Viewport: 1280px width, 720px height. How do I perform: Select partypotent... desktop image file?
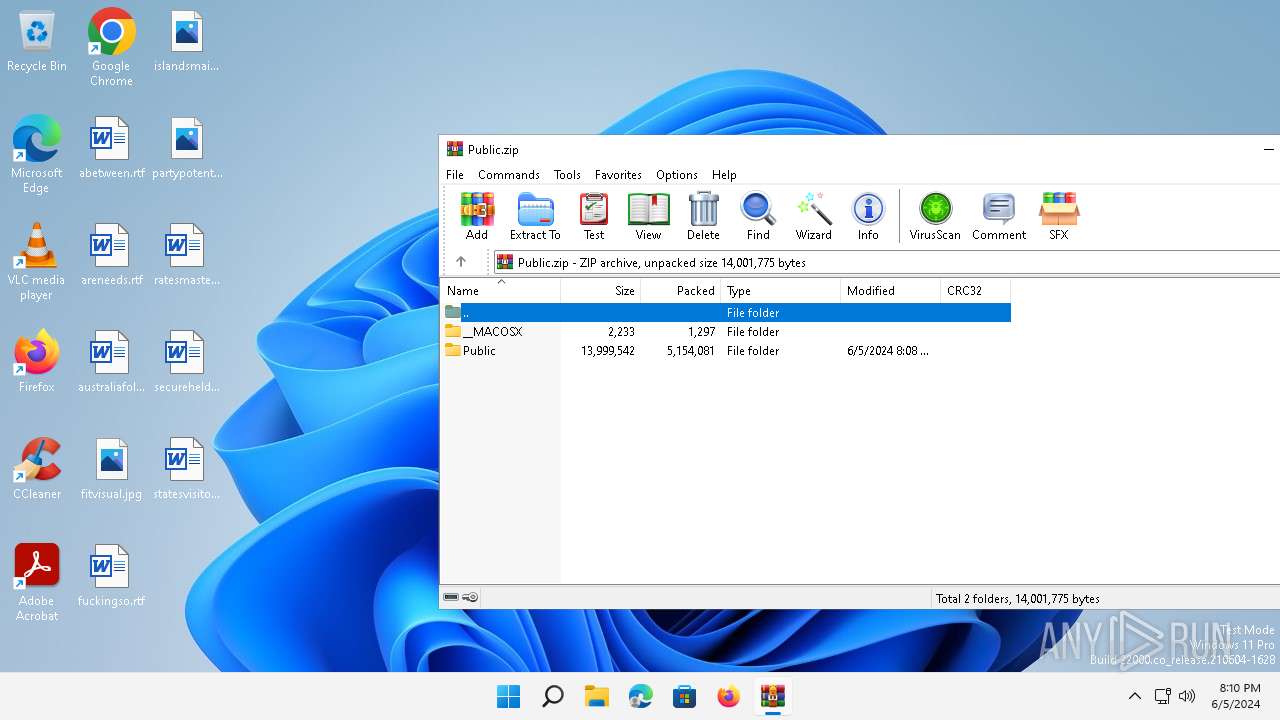[186, 149]
